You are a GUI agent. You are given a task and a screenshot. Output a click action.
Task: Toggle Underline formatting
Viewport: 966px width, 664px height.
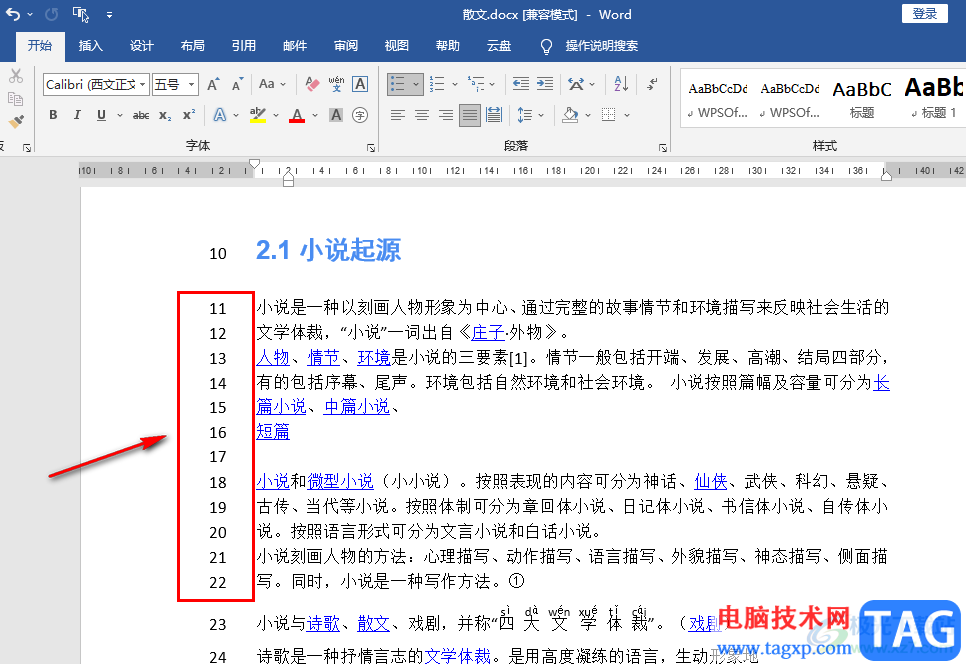pos(102,115)
